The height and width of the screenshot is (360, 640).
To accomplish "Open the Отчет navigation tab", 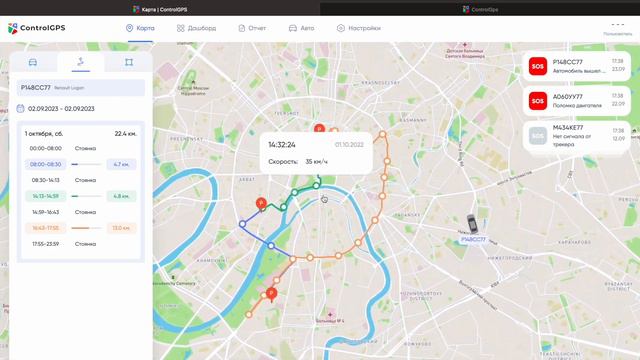I will [252, 28].
